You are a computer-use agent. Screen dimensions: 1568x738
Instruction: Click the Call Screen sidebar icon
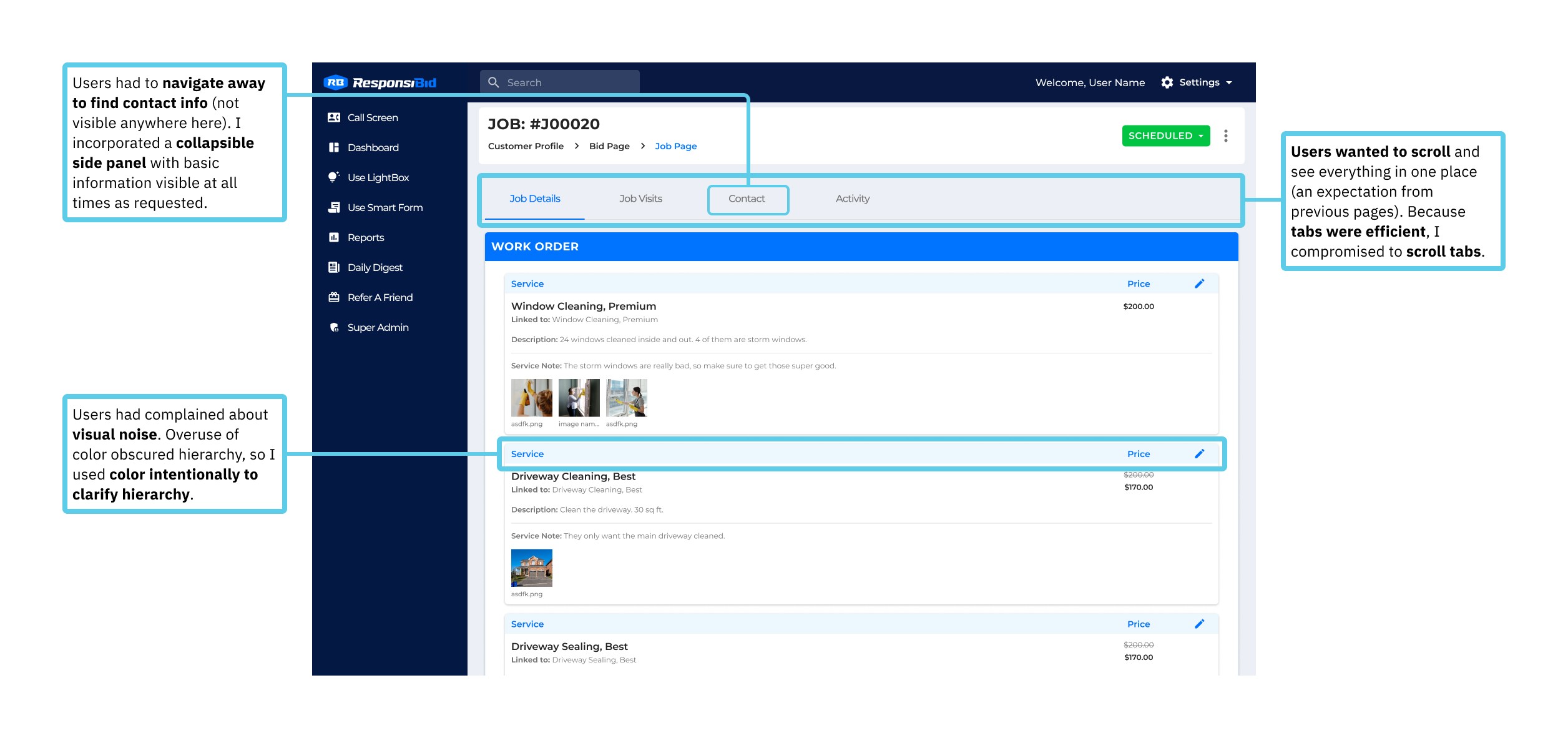334,117
